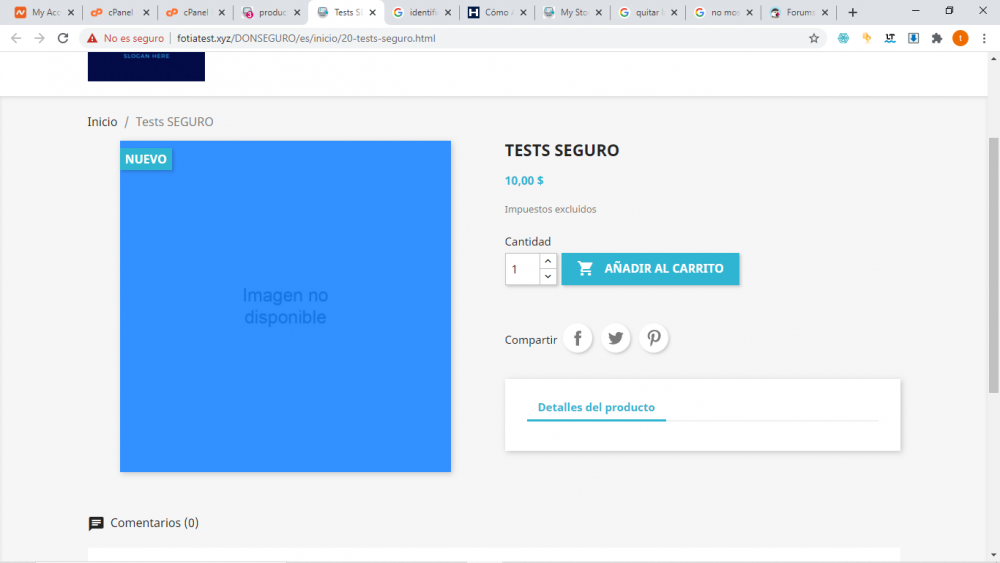Click the TESTS SEGURO product title
This screenshot has height=563, width=1000.
[562, 150]
